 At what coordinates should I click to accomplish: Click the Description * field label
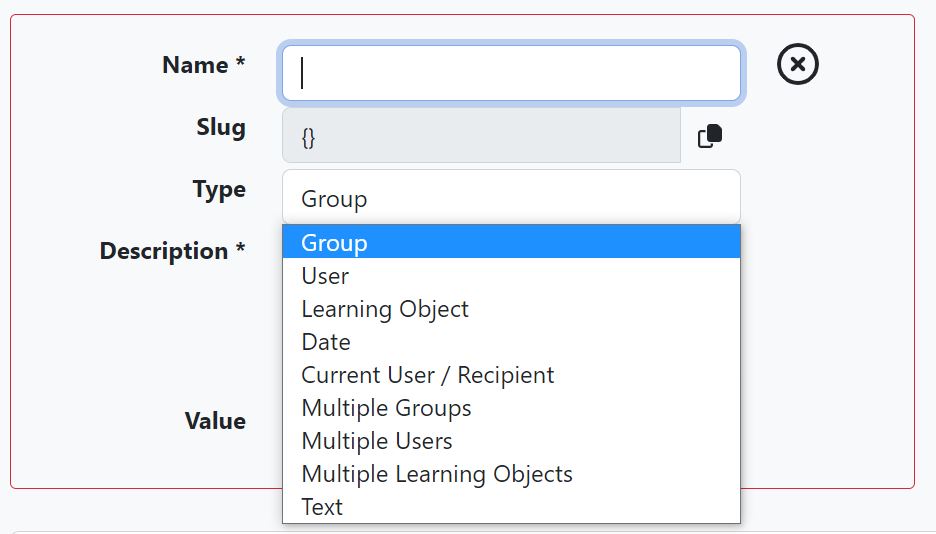tap(173, 251)
